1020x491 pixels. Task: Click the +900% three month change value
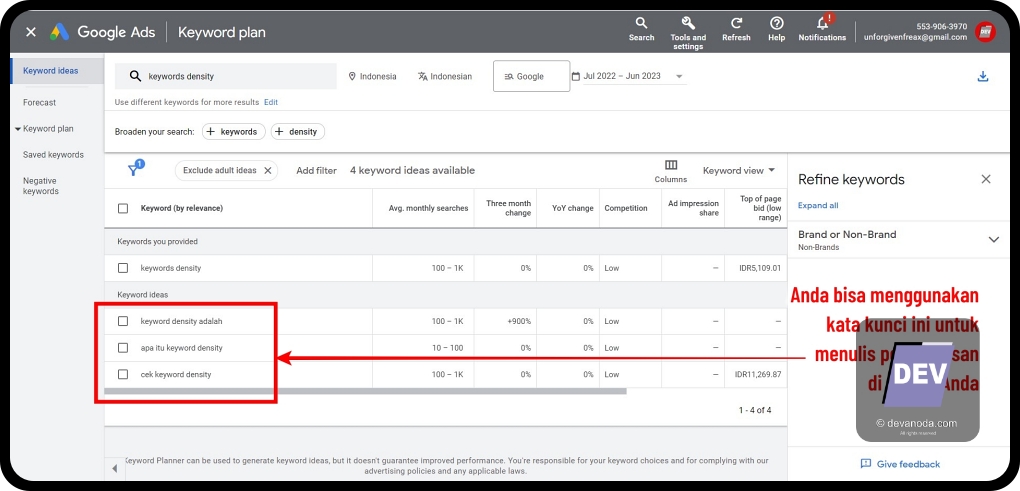518,321
